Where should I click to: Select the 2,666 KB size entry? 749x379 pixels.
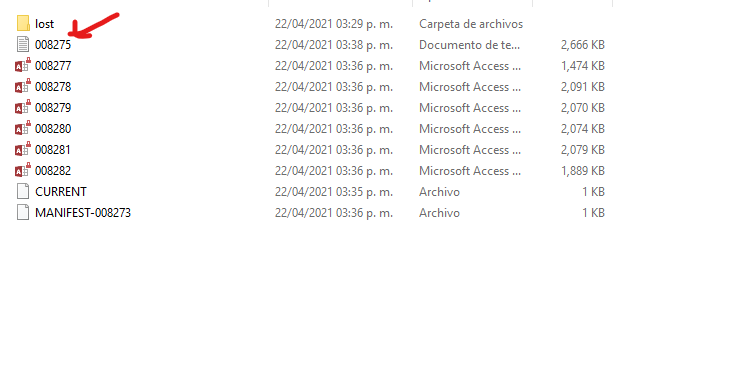pos(583,45)
